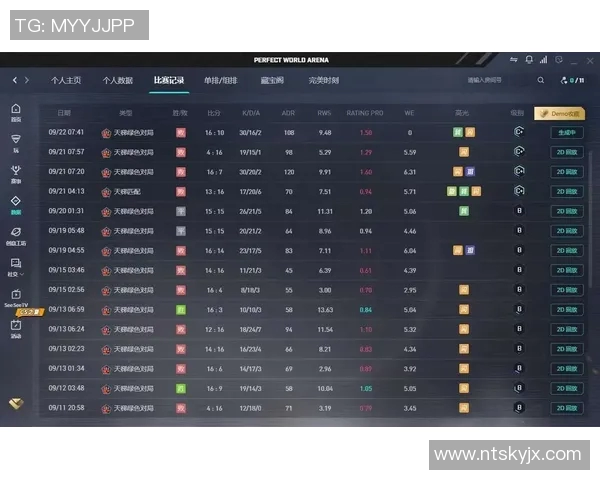The width and height of the screenshot is (600, 480).
Task: Switch to the 完美时刻 tab
Action: [323, 80]
